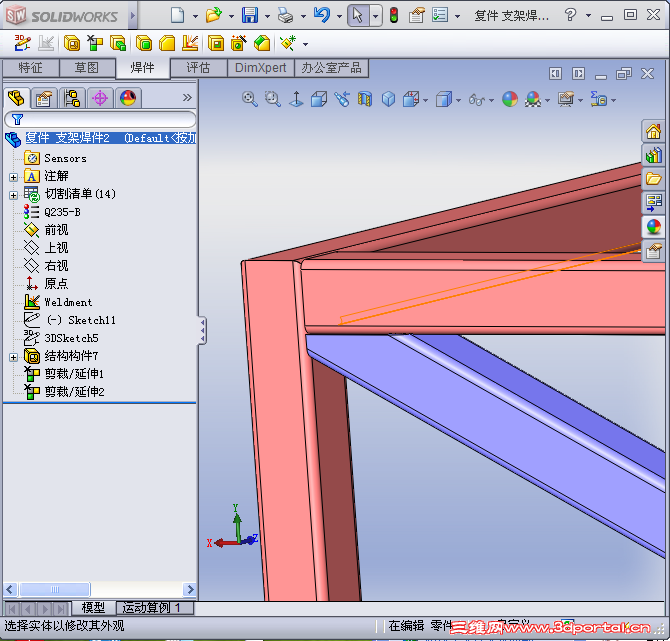Screen dimensions: 670x641
Task: Switch to the 评估 ribbon tab
Action: [199, 68]
